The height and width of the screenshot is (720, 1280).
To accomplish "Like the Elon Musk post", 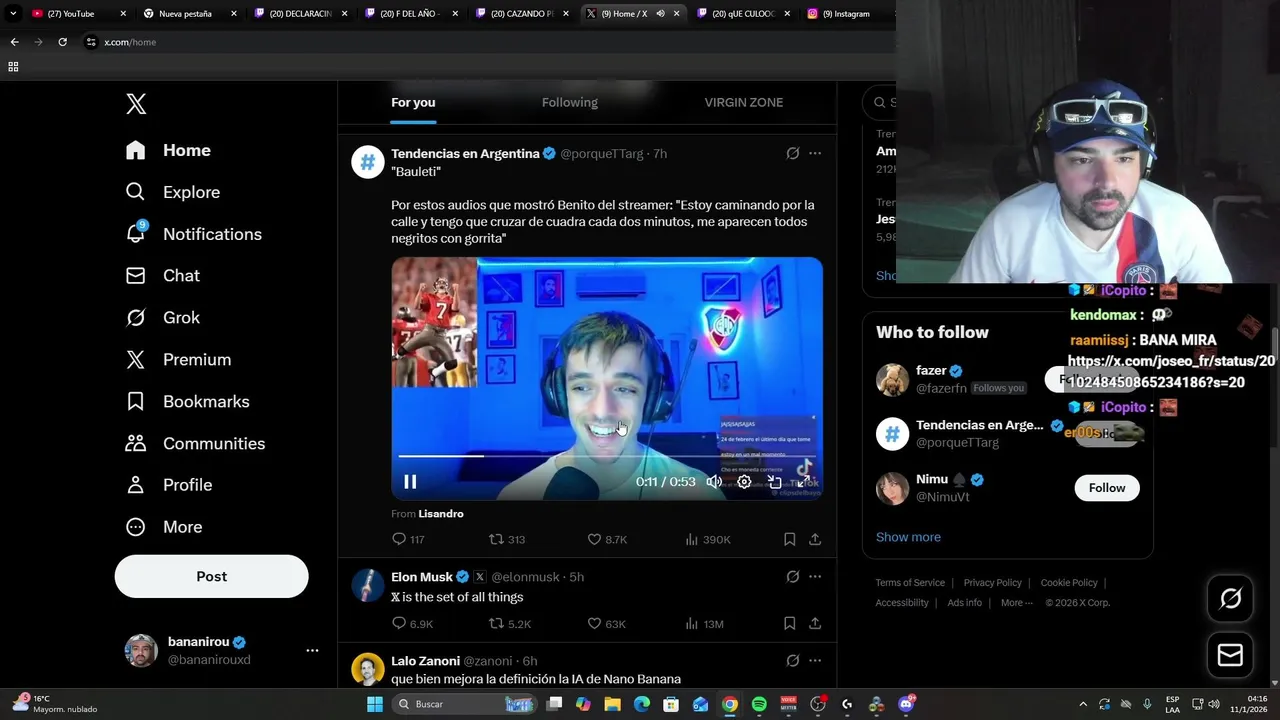I will (x=606, y=623).
